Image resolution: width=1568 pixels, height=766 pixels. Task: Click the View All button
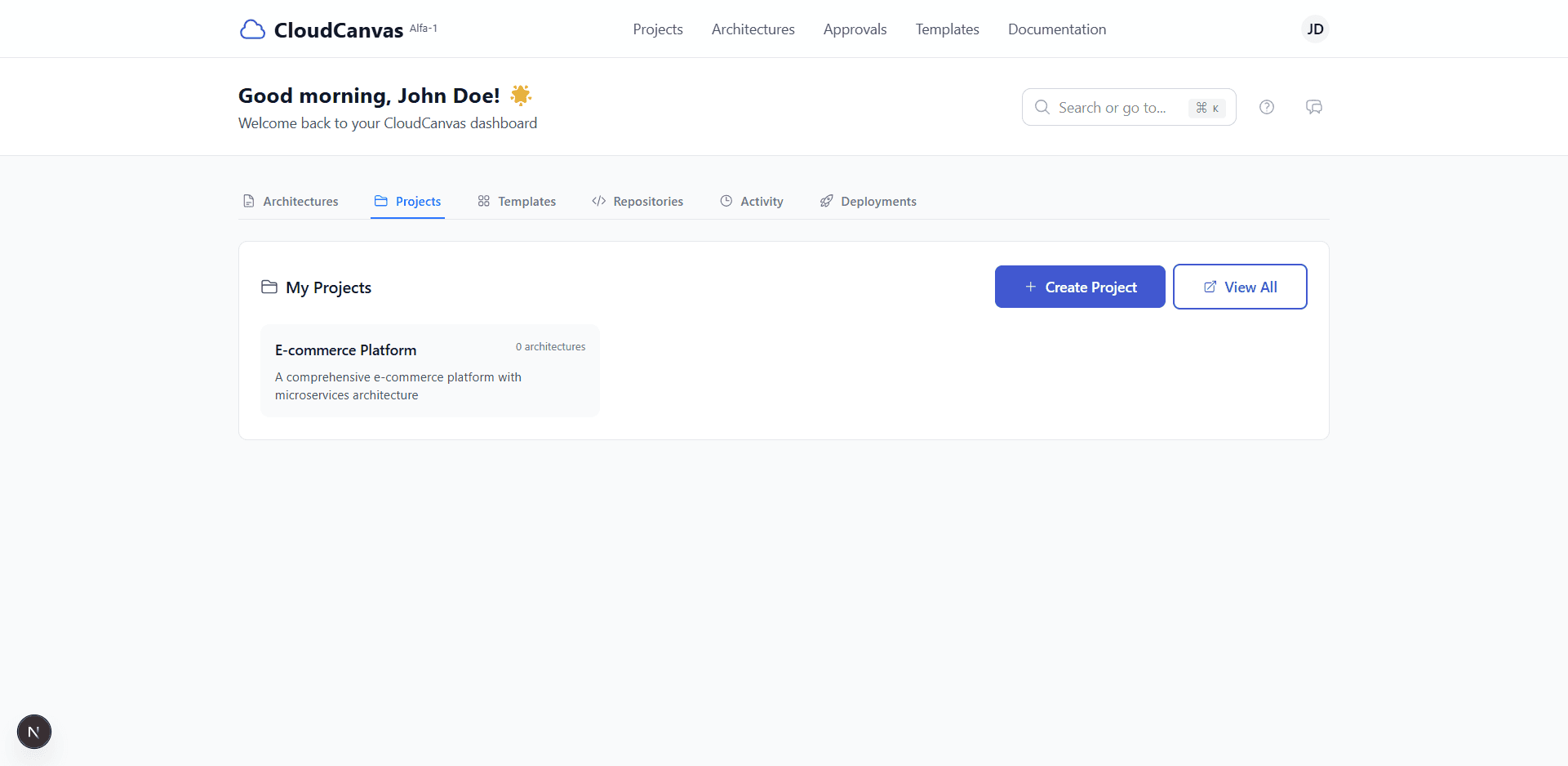point(1240,287)
